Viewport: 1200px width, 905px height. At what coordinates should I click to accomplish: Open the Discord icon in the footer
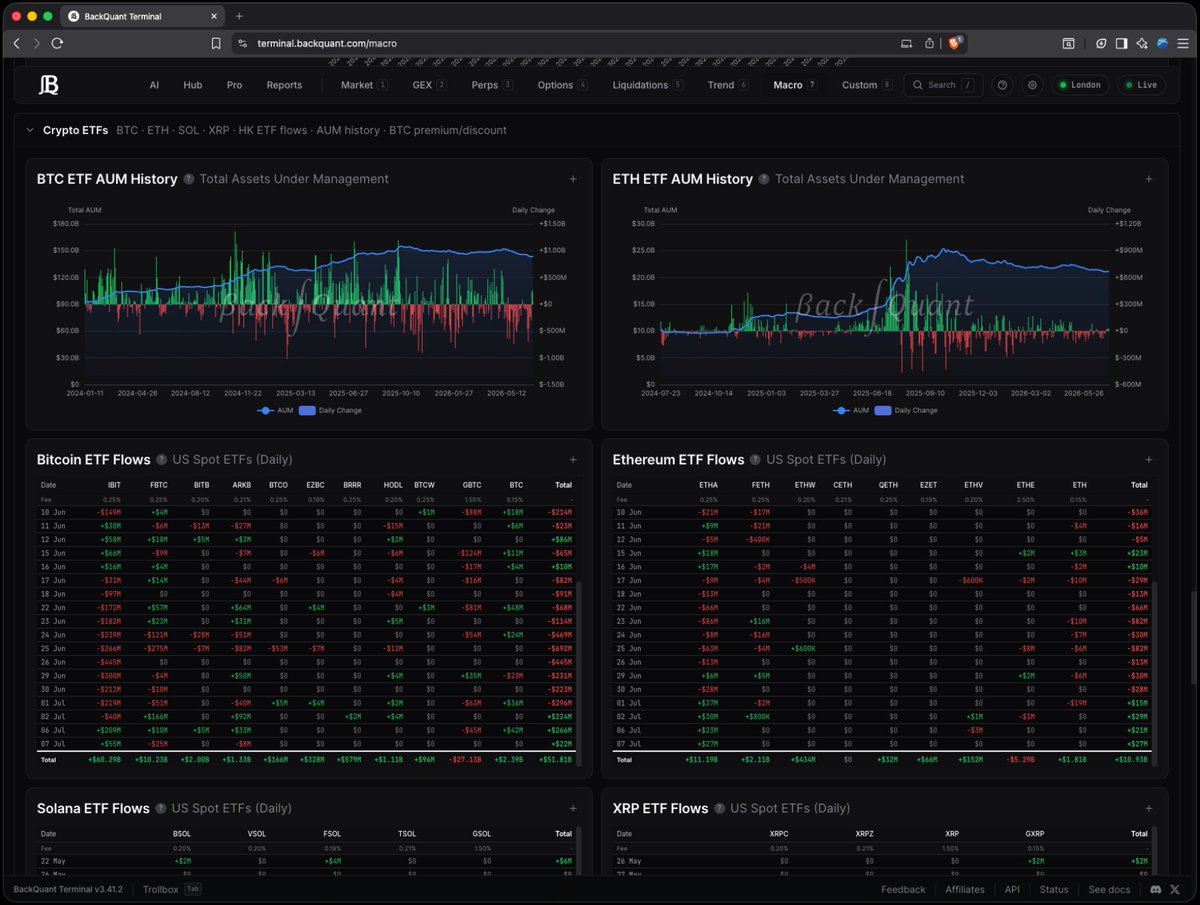[1155, 889]
